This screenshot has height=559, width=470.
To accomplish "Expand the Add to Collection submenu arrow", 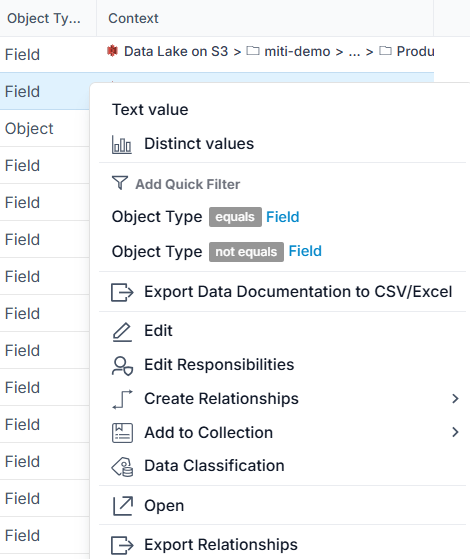I will tap(455, 432).
